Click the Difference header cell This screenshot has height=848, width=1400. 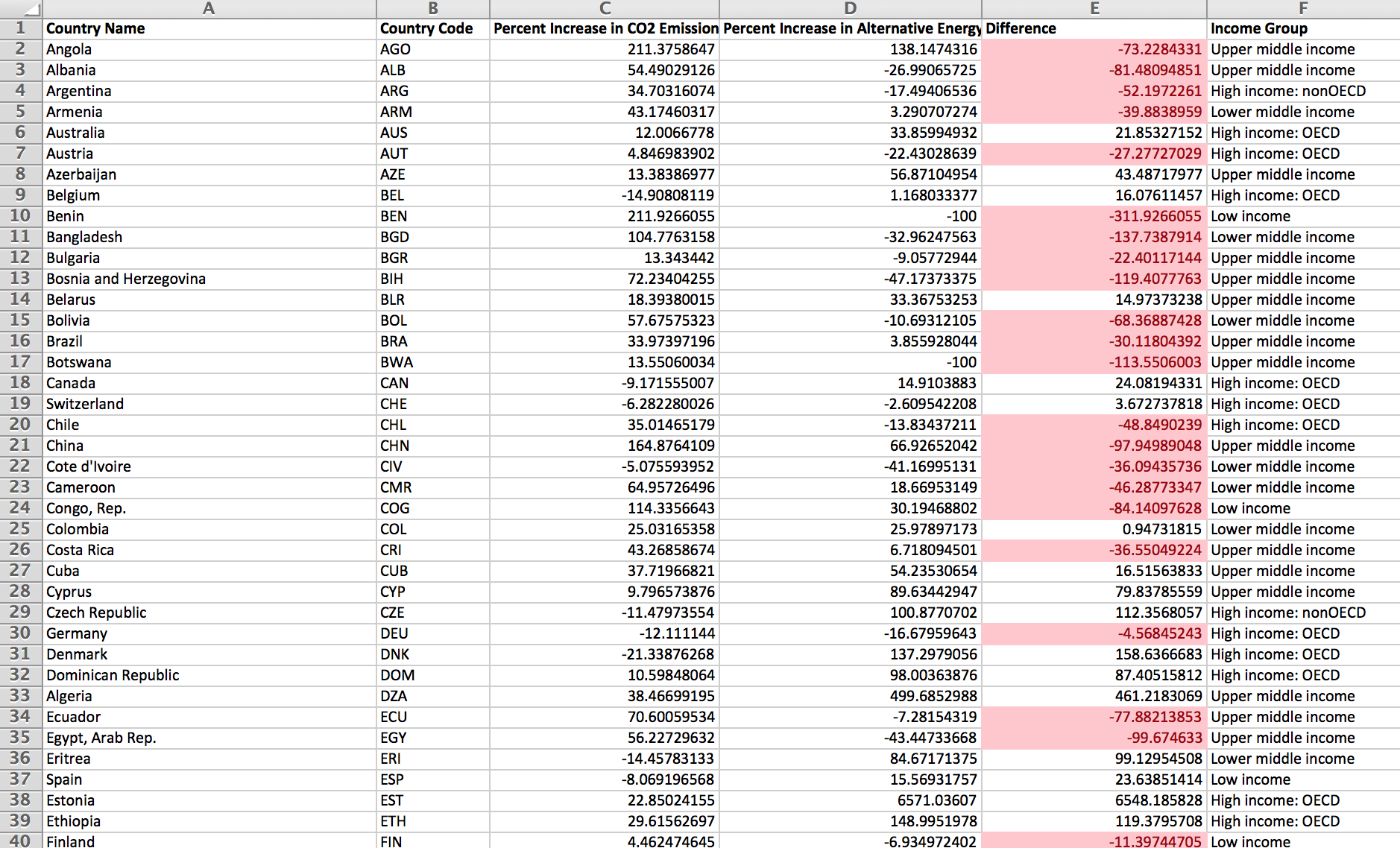[1021, 28]
